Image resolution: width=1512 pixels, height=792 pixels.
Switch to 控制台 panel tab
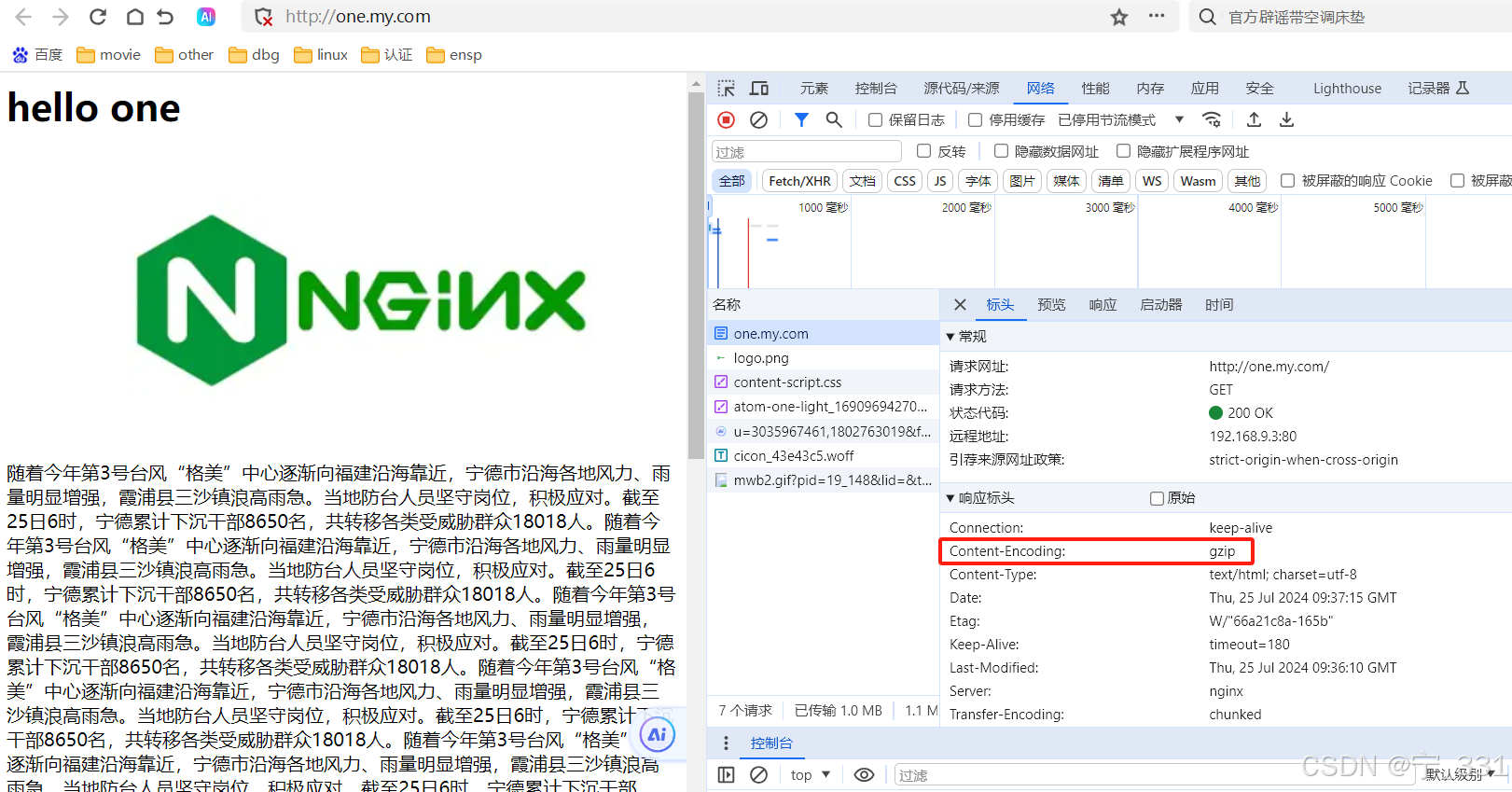[x=876, y=89]
